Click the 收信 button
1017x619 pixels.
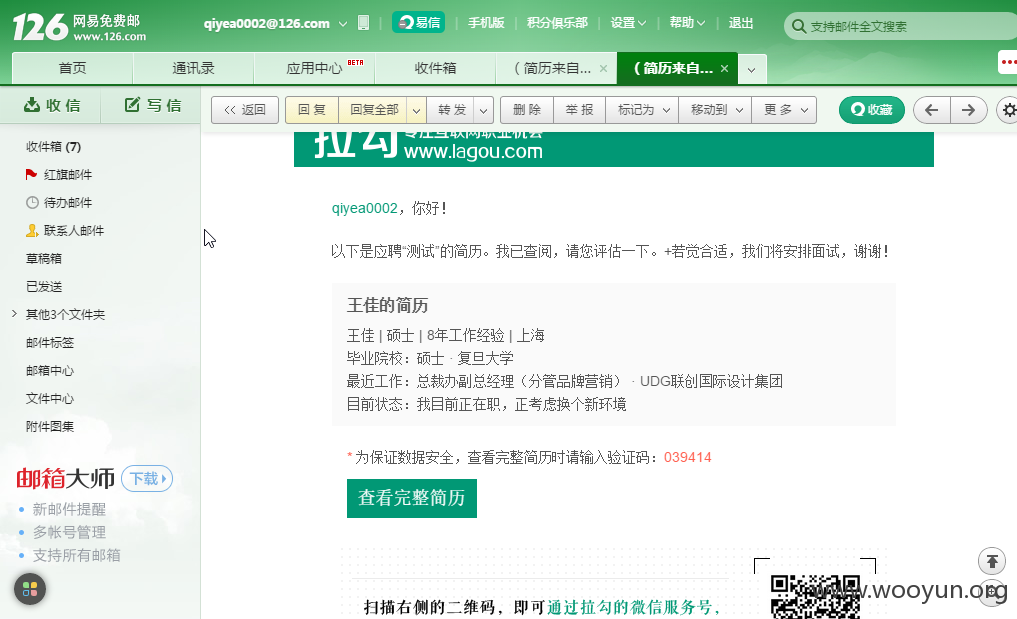click(x=52, y=105)
